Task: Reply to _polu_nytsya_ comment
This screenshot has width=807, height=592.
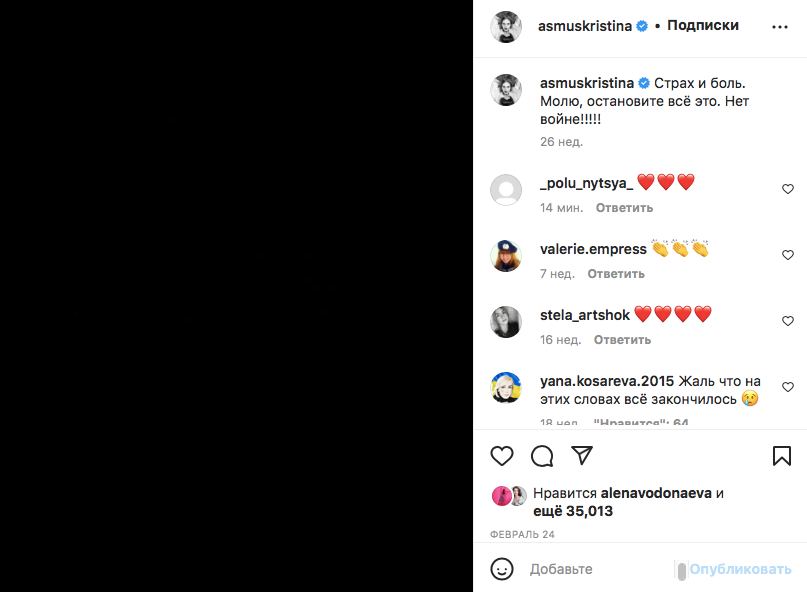Action: [x=624, y=208]
